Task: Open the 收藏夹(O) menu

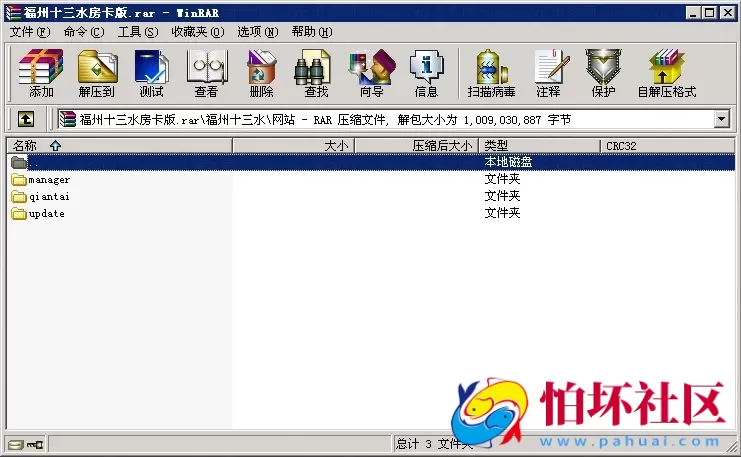Action: coord(198,32)
